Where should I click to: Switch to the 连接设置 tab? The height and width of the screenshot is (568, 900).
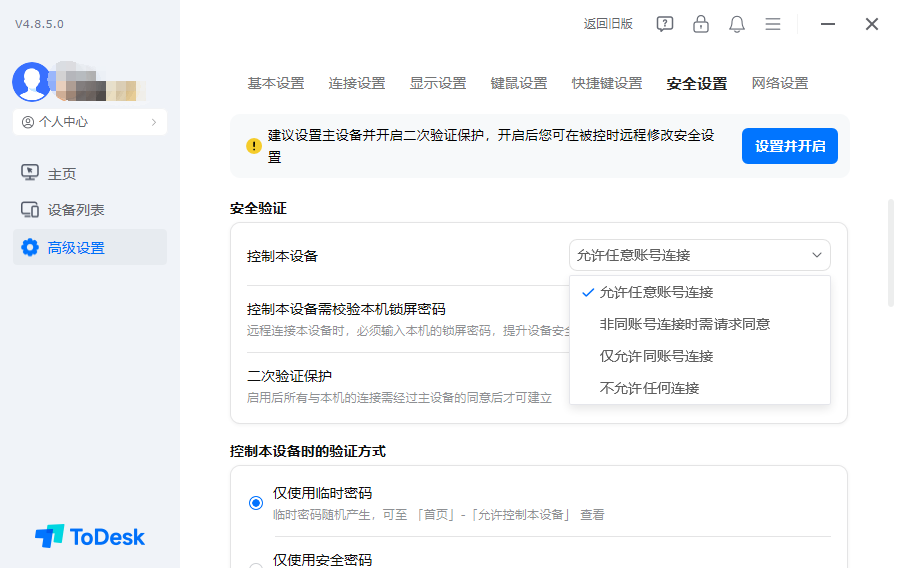point(357,83)
